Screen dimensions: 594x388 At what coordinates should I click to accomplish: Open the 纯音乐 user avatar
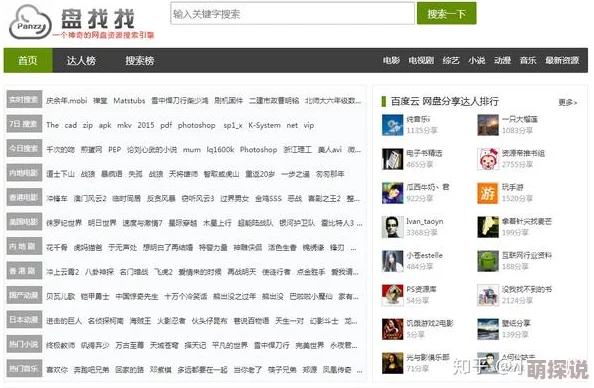click(392, 125)
